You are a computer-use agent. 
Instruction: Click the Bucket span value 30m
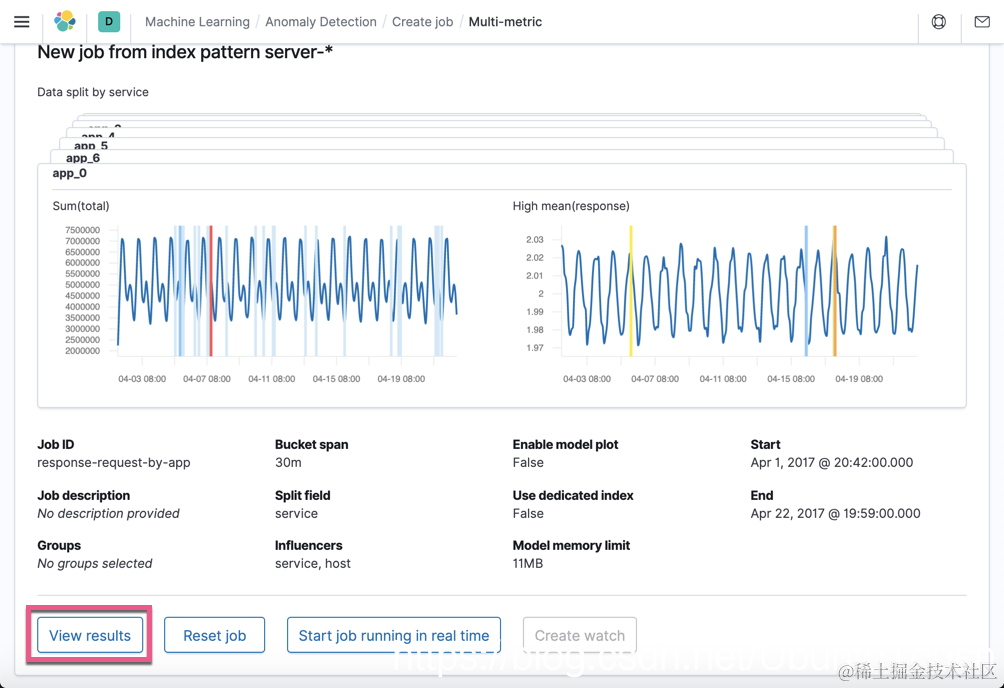pyautogui.click(x=288, y=463)
